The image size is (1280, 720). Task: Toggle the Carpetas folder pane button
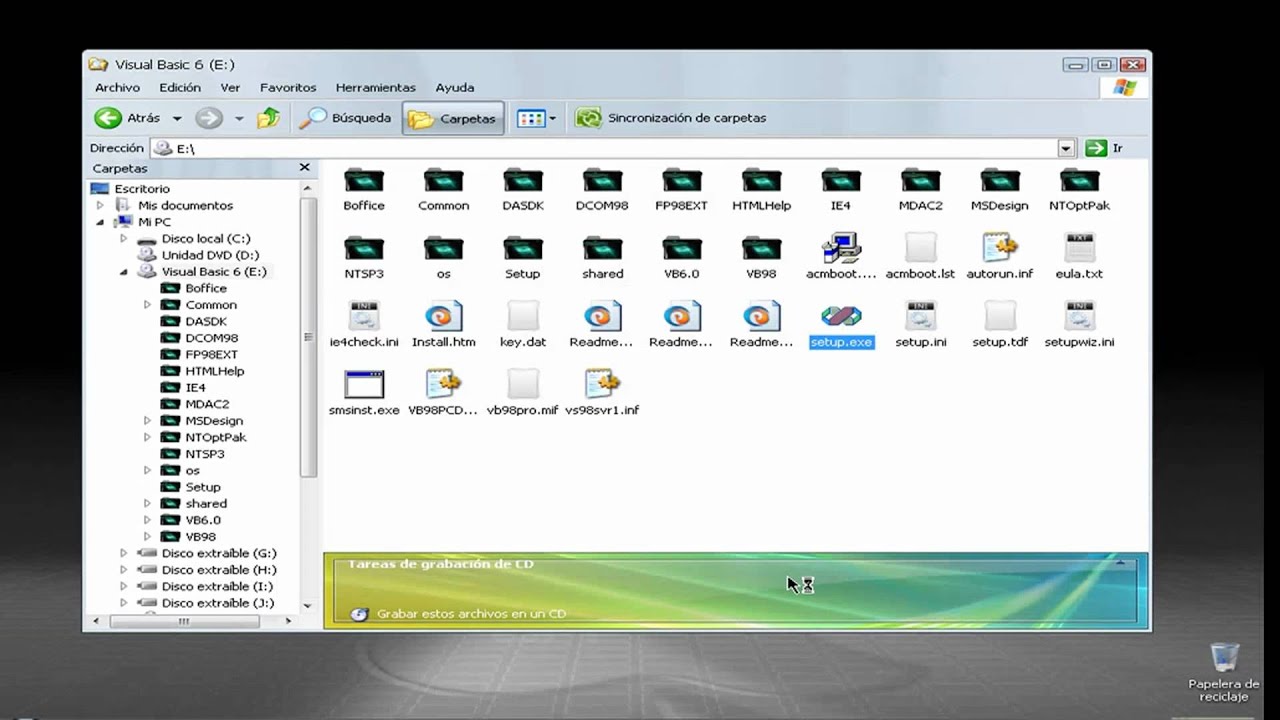[453, 118]
